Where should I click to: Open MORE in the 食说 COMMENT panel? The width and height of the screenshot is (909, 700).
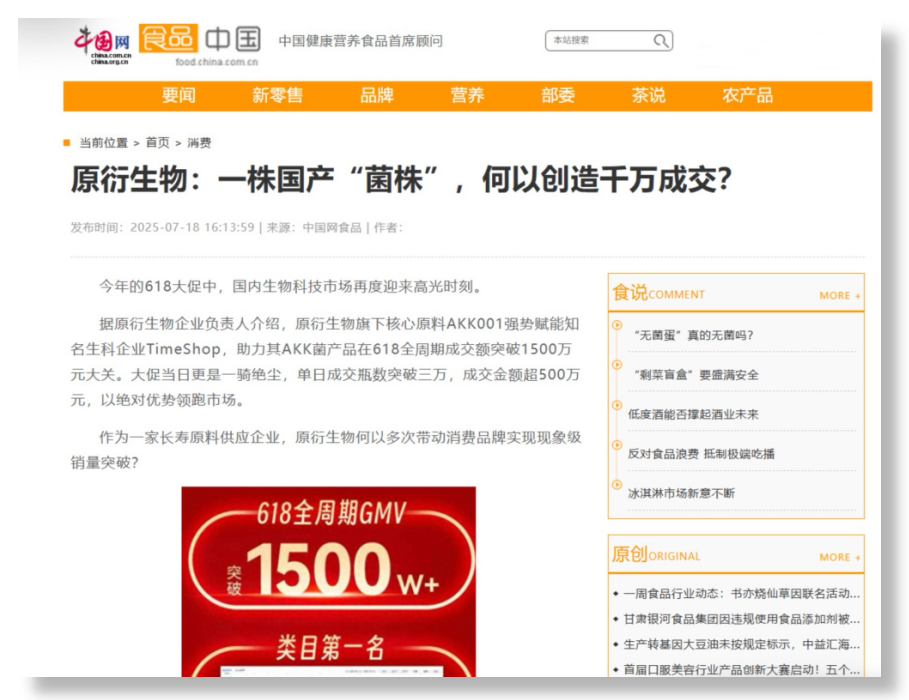pos(839,296)
